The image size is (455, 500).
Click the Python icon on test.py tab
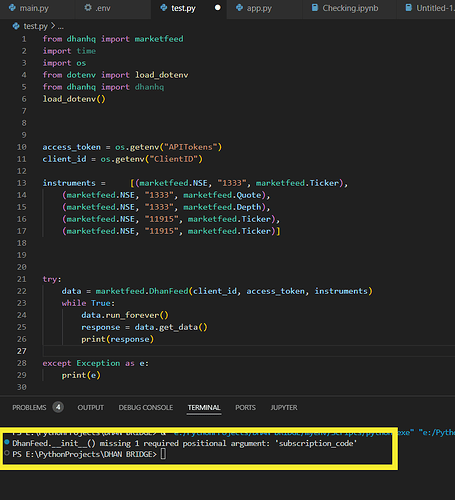[163, 8]
